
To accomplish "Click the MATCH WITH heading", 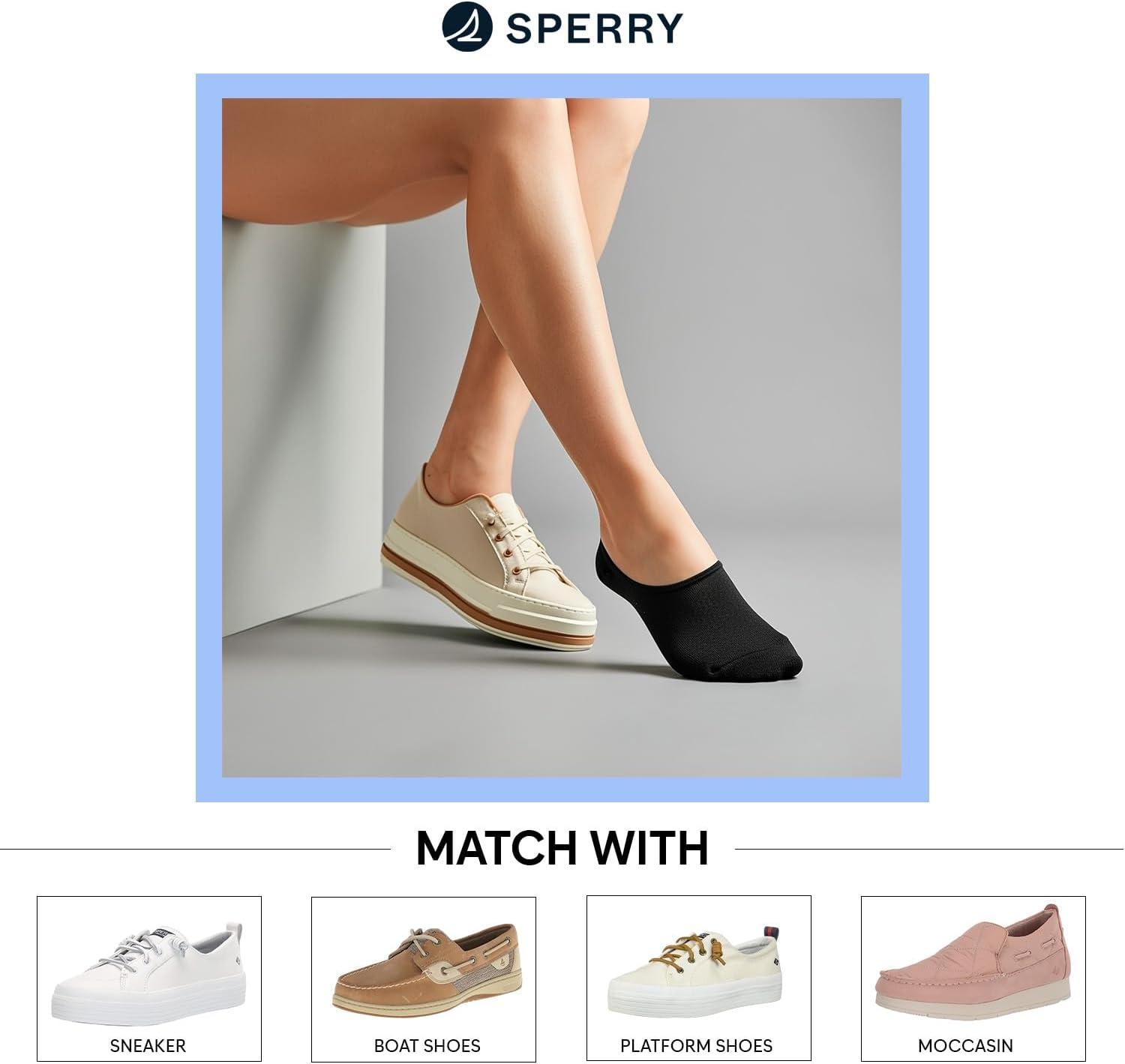I will click(562, 848).
